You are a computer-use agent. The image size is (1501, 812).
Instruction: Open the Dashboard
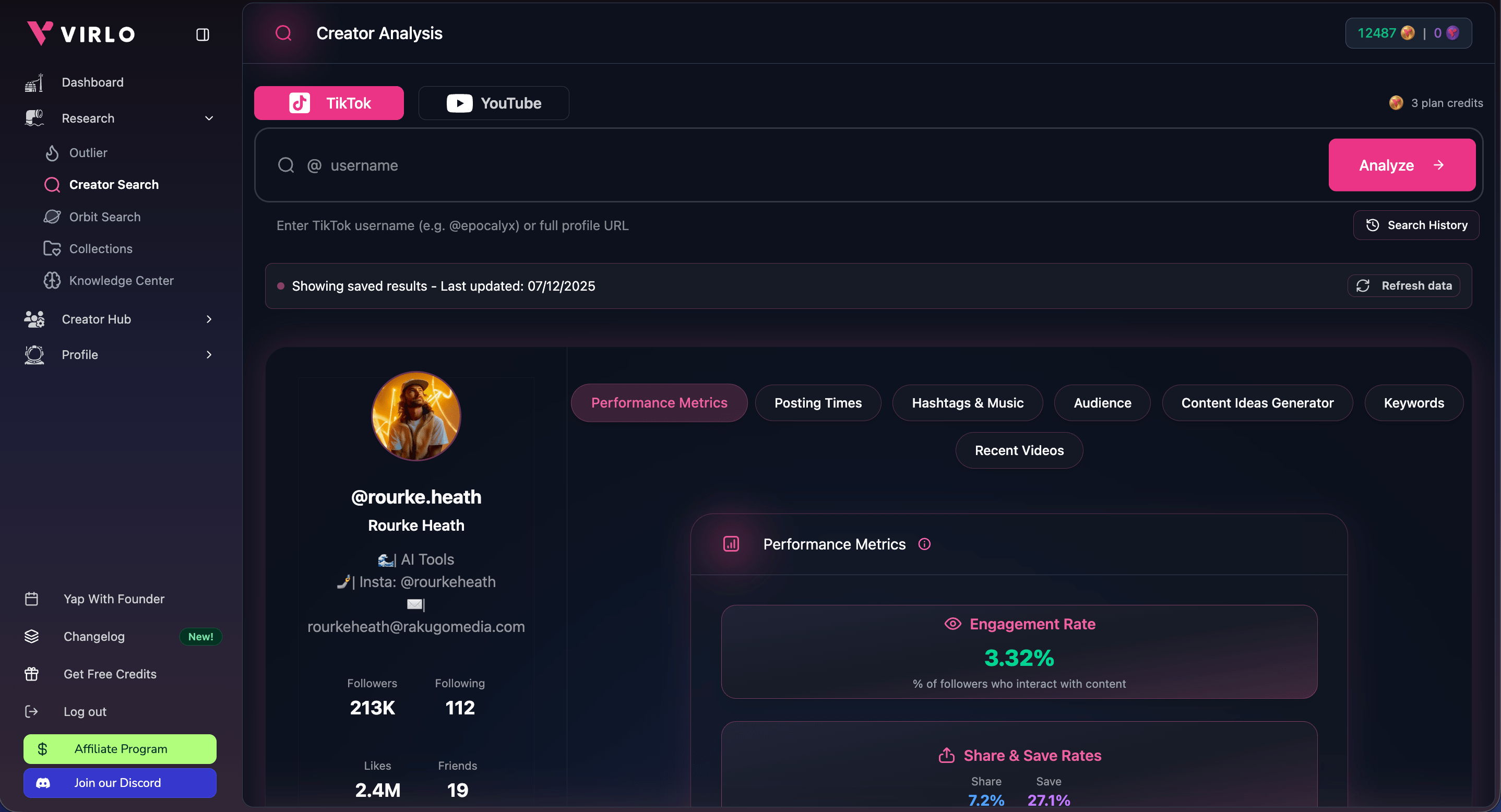(93, 82)
